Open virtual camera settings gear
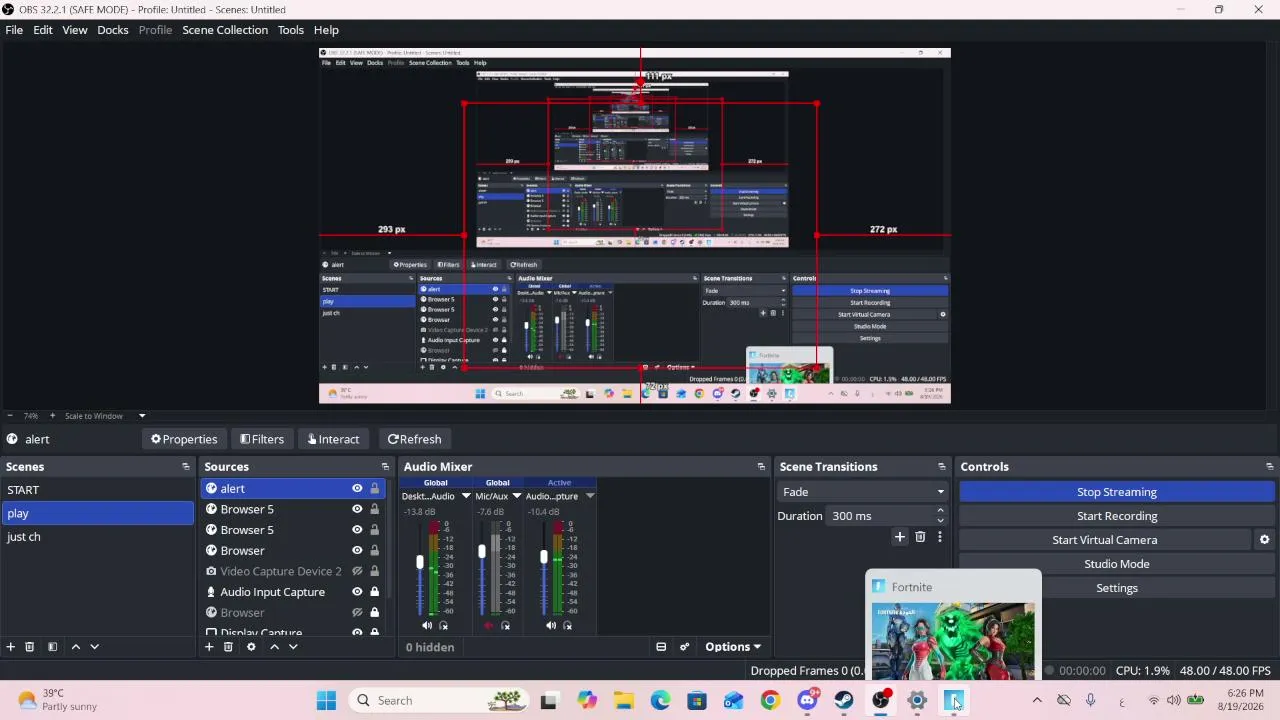 pos(1264,540)
